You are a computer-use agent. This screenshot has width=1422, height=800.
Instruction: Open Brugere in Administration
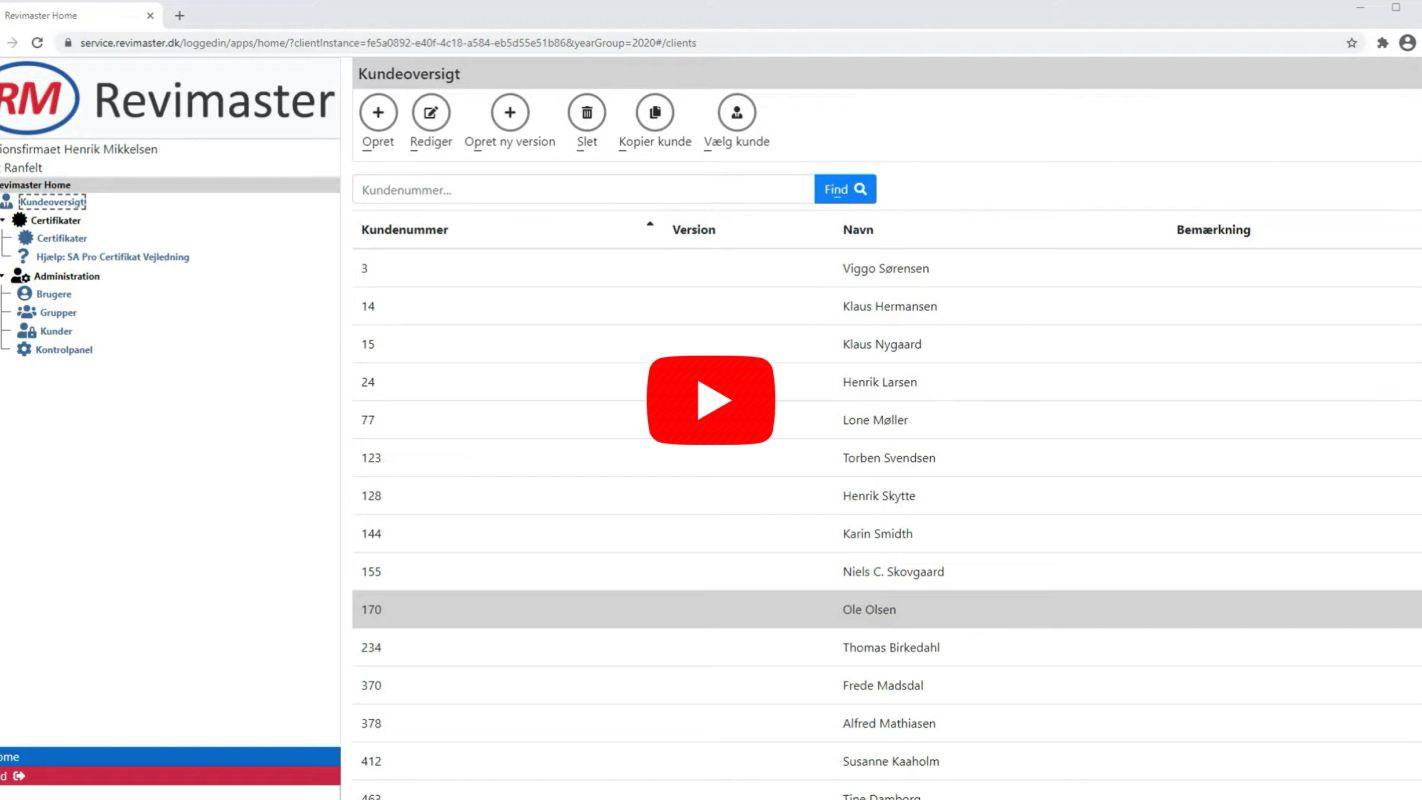(x=54, y=294)
